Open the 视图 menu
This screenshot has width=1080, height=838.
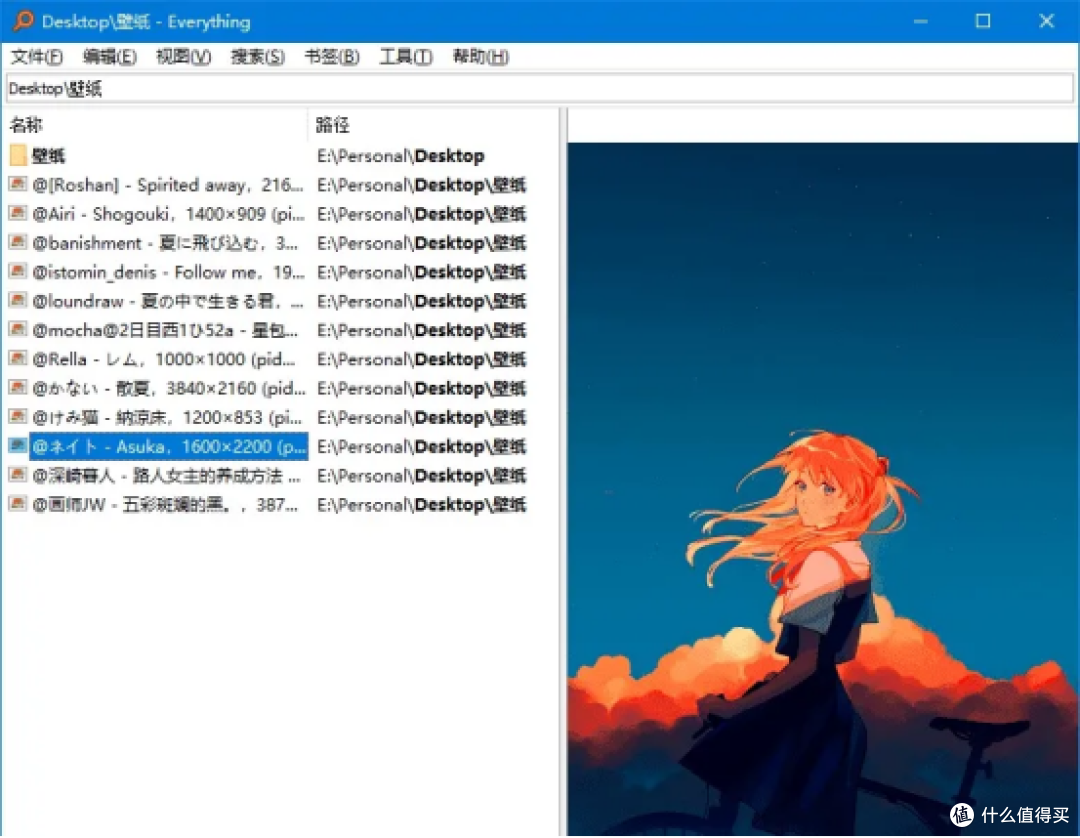(183, 57)
